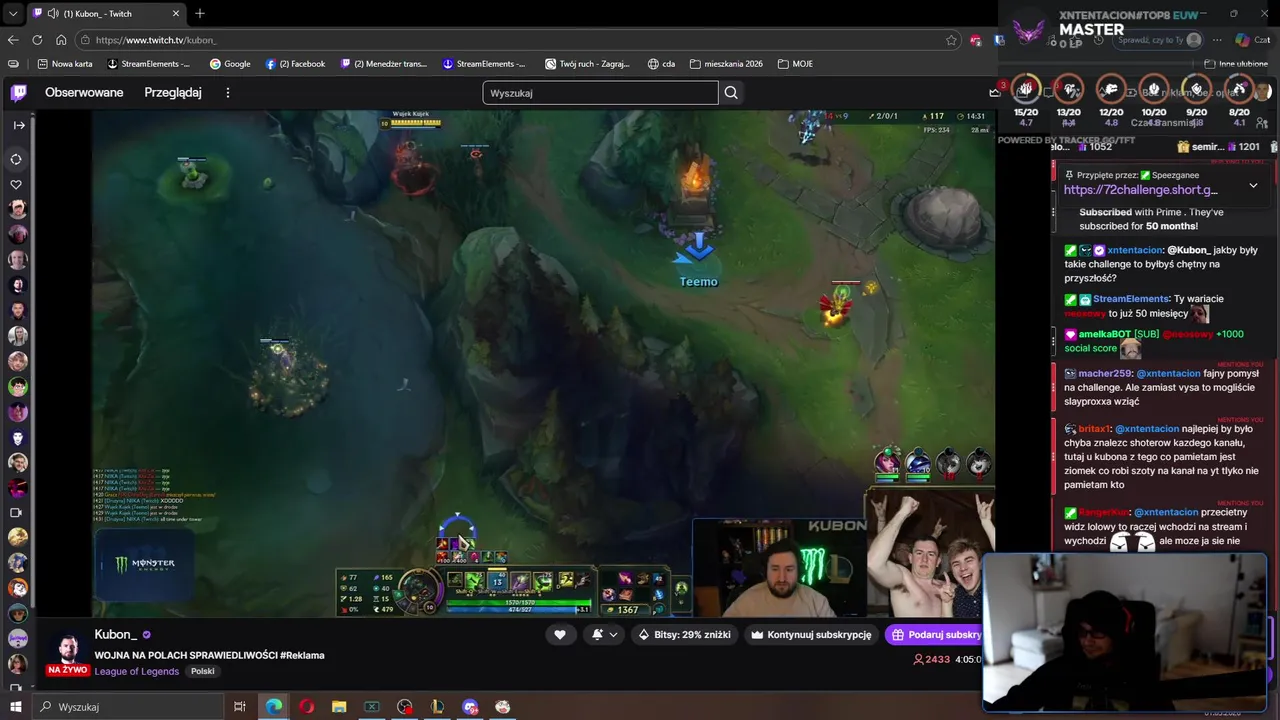
Task: Click stream title WOJNA NA POLACH SPRAWIEDLIWOŚCI
Action: (210, 655)
